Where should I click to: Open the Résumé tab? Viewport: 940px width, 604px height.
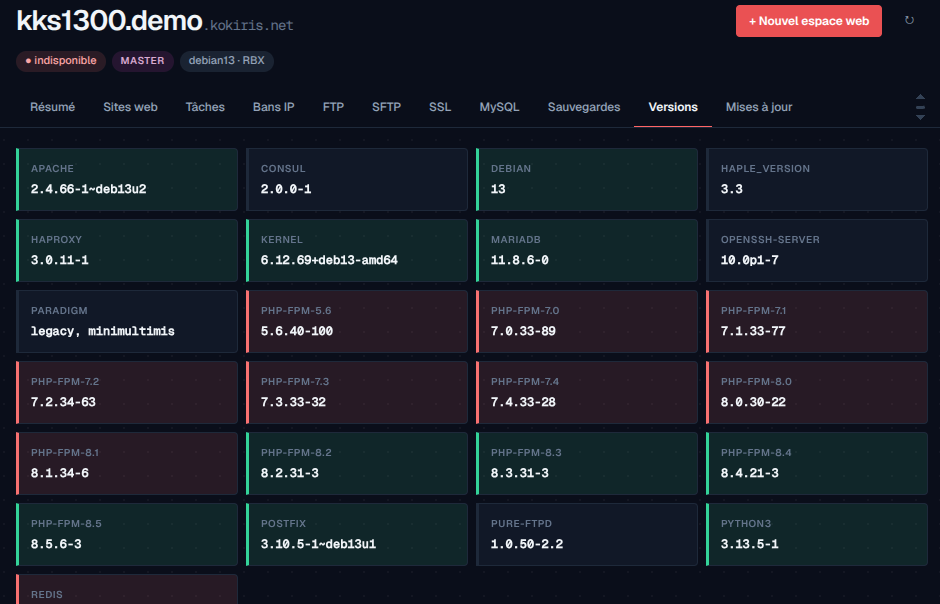coord(53,107)
